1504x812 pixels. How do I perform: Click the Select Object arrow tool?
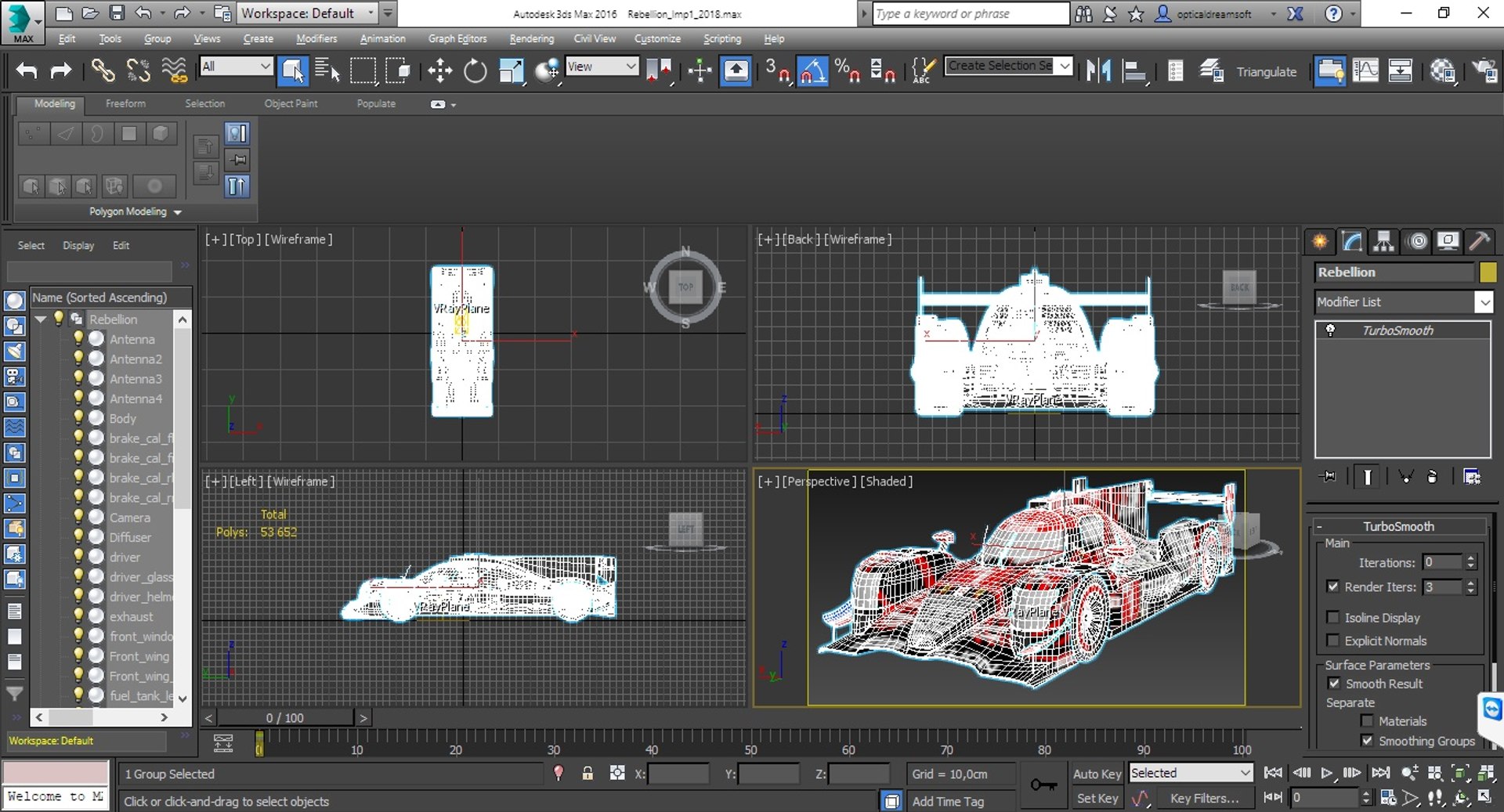(293, 71)
